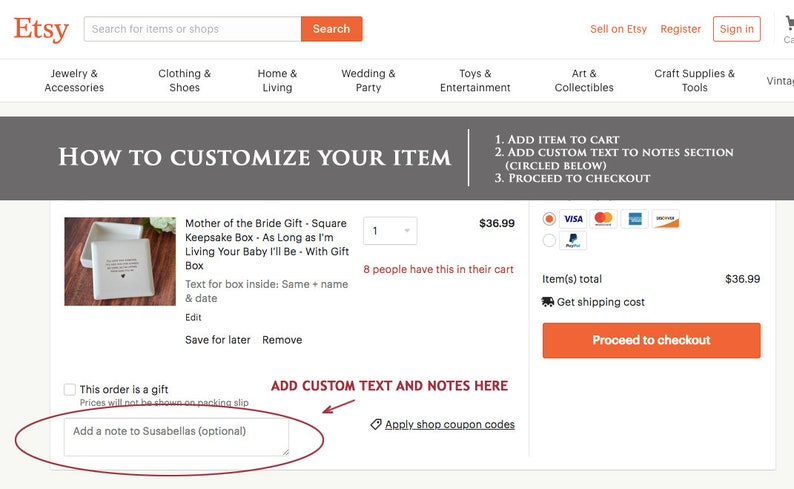Screen dimensions: 794x489
Task: Click the American Express icon
Action: pos(634,219)
